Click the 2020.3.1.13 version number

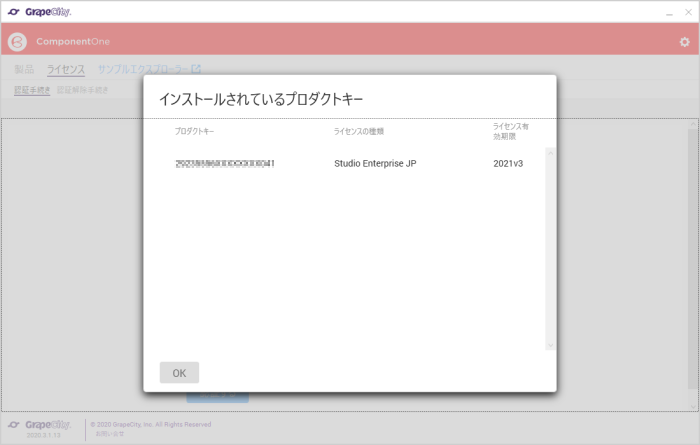coord(43,435)
